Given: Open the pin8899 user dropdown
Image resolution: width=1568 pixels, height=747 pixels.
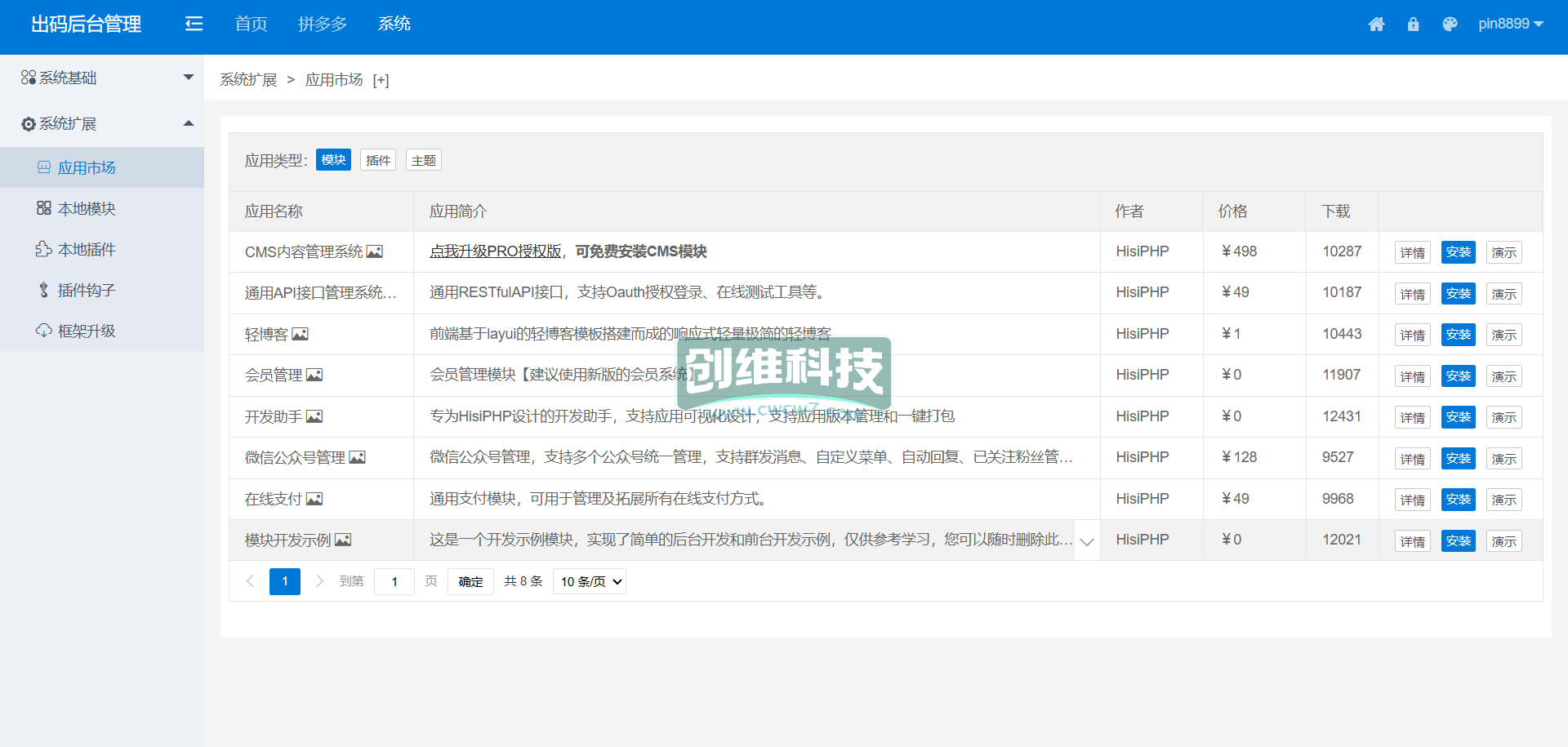Looking at the screenshot, I should (1510, 24).
